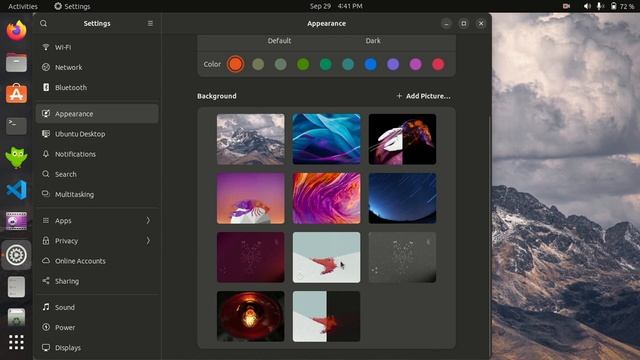Open Apps settings entry
This screenshot has width=640, height=360.
pyautogui.click(x=97, y=220)
